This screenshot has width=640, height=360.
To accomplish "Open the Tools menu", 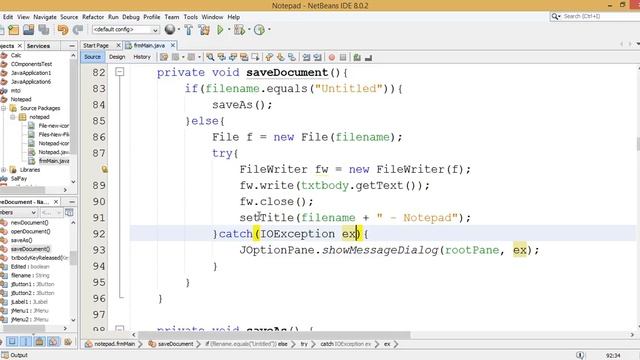I will point(191,17).
